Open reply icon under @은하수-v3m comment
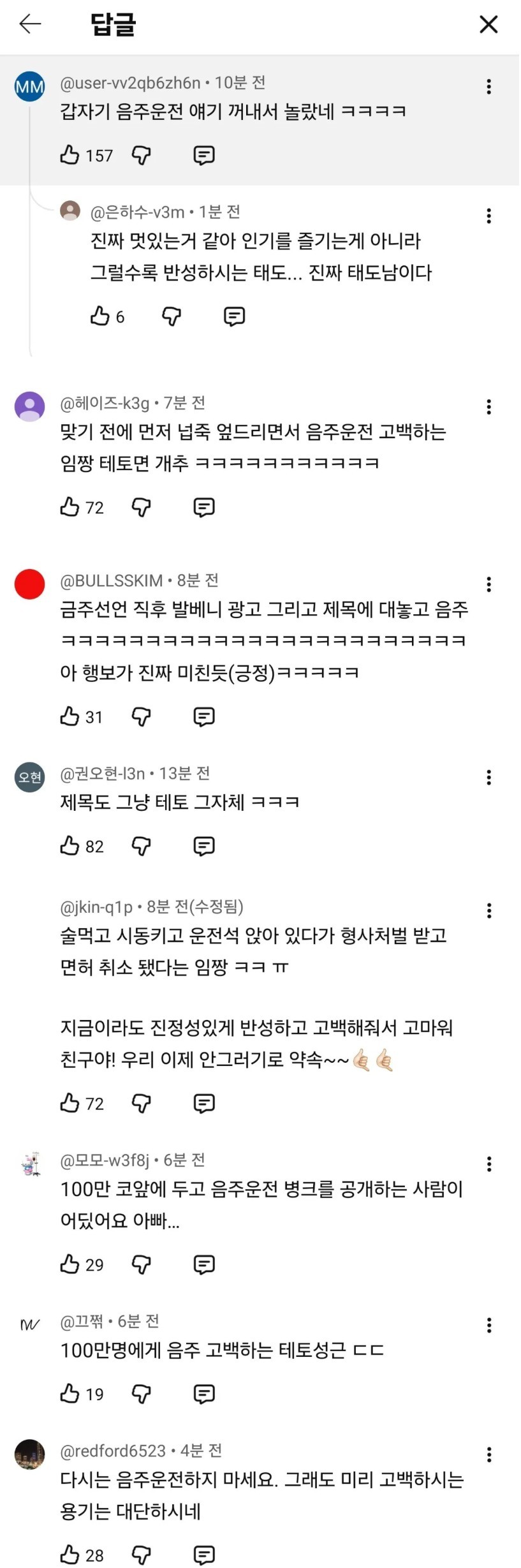The height and width of the screenshot is (1568, 521). click(x=235, y=316)
